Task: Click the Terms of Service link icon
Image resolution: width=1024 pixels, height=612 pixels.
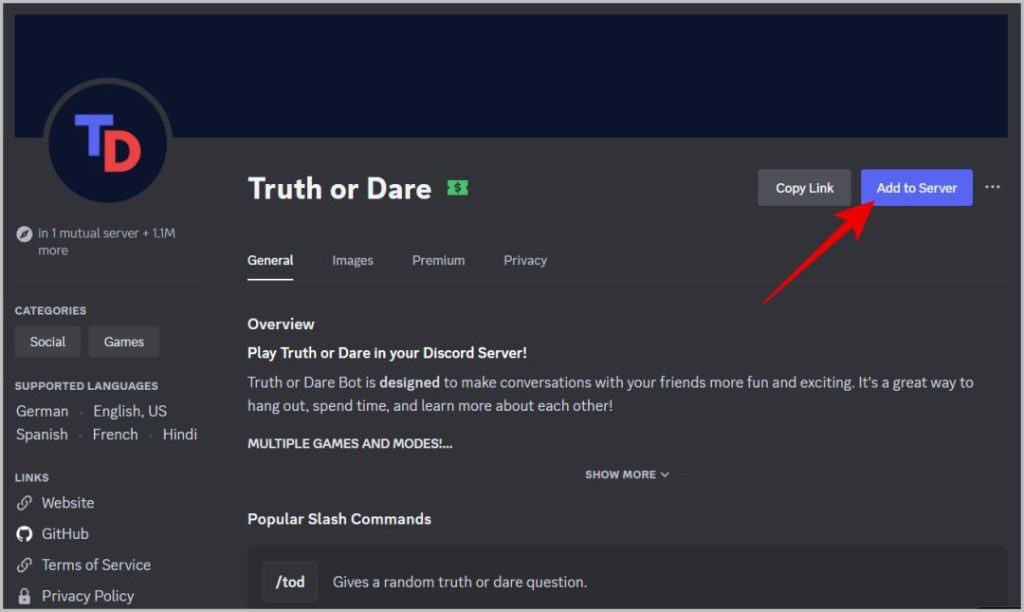Action: point(24,565)
